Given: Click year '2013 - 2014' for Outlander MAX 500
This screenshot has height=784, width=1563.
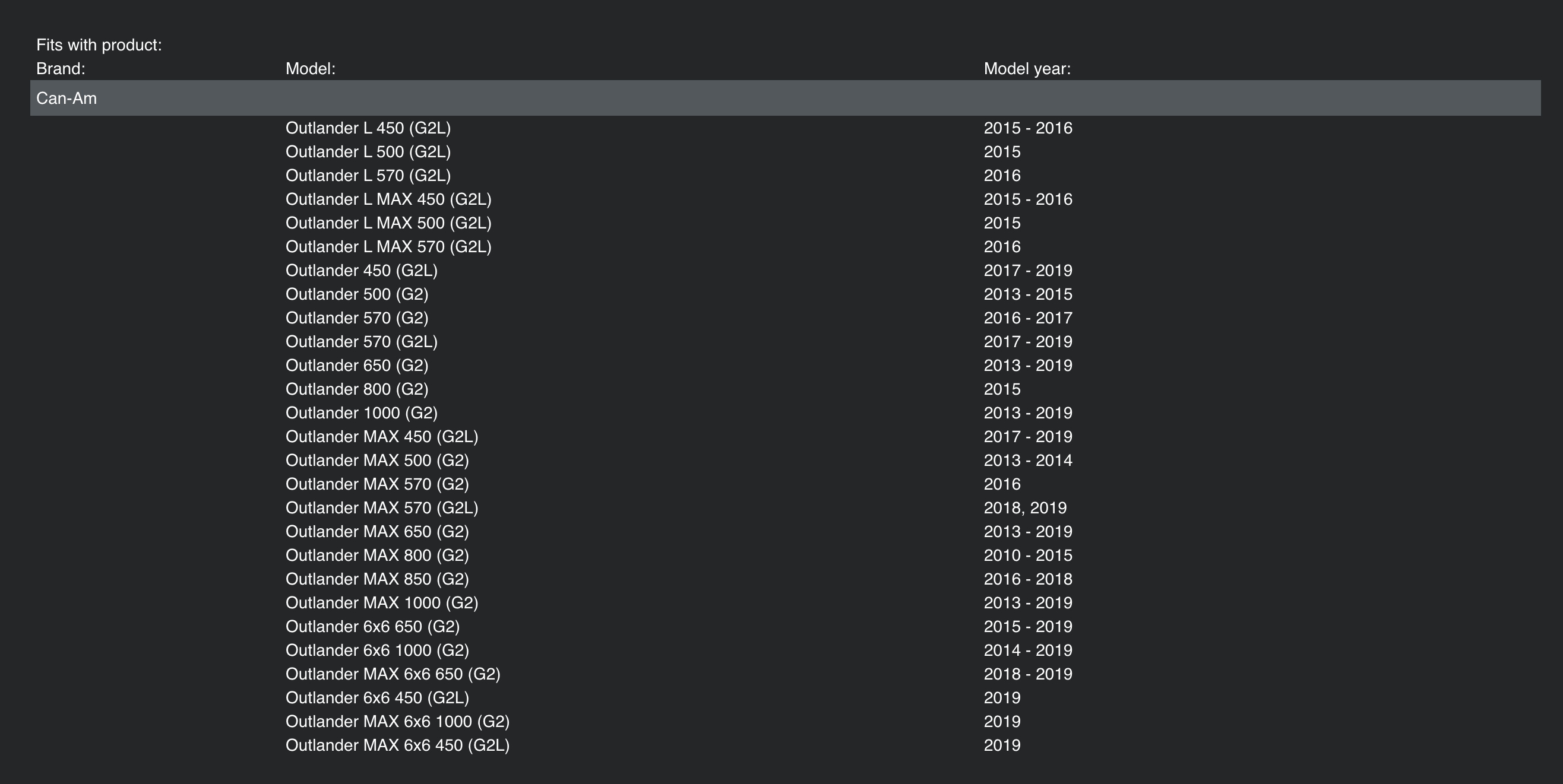Looking at the screenshot, I should click(x=1028, y=460).
